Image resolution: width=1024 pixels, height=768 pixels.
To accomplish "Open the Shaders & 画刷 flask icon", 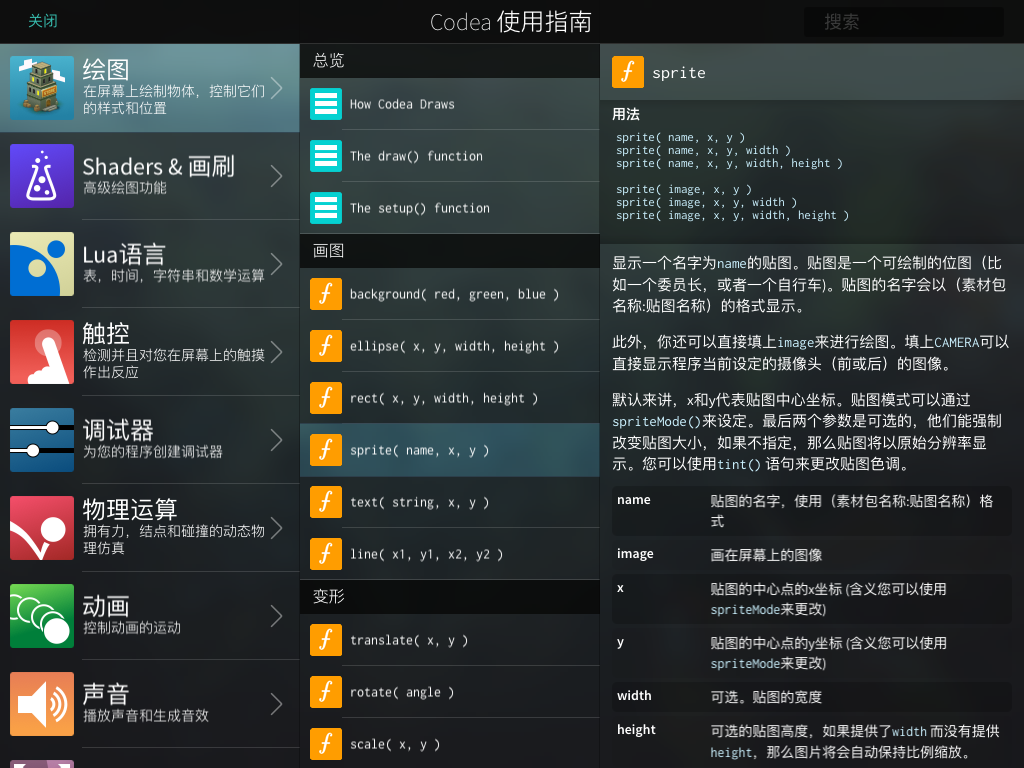I will (42, 176).
